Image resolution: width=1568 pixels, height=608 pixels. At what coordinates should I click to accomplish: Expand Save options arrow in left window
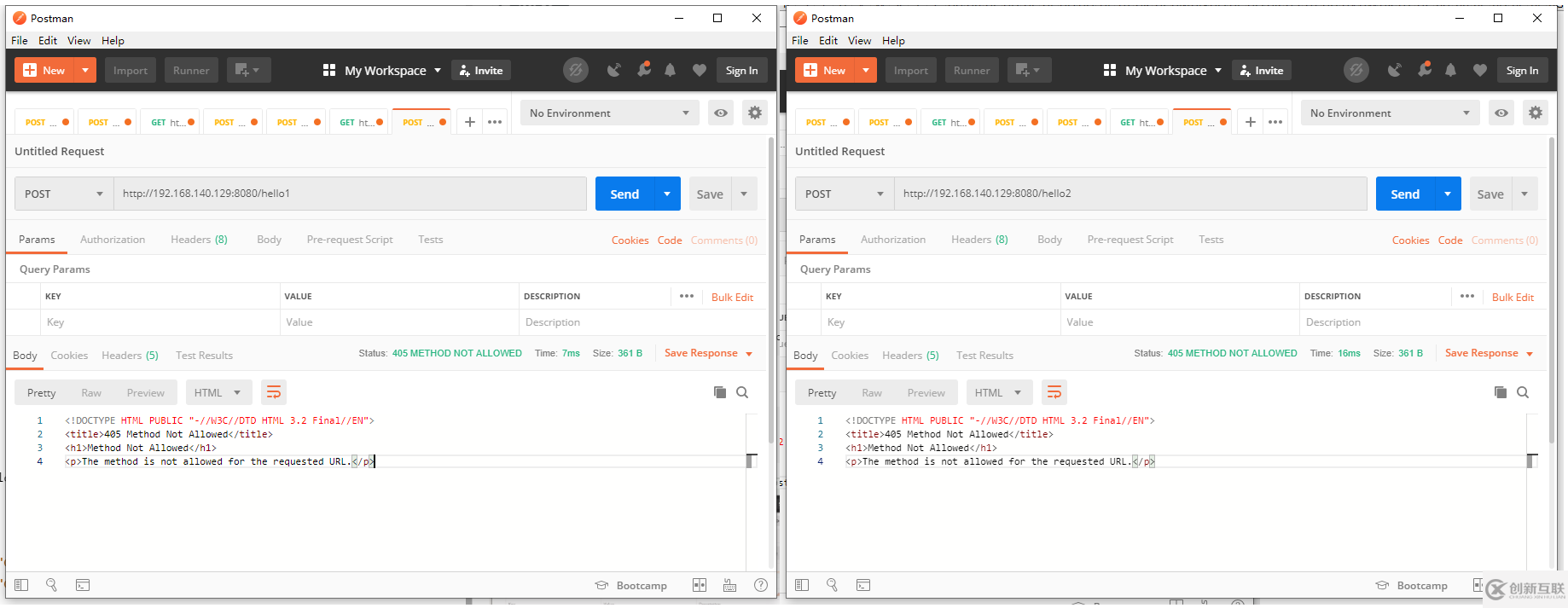coord(744,194)
